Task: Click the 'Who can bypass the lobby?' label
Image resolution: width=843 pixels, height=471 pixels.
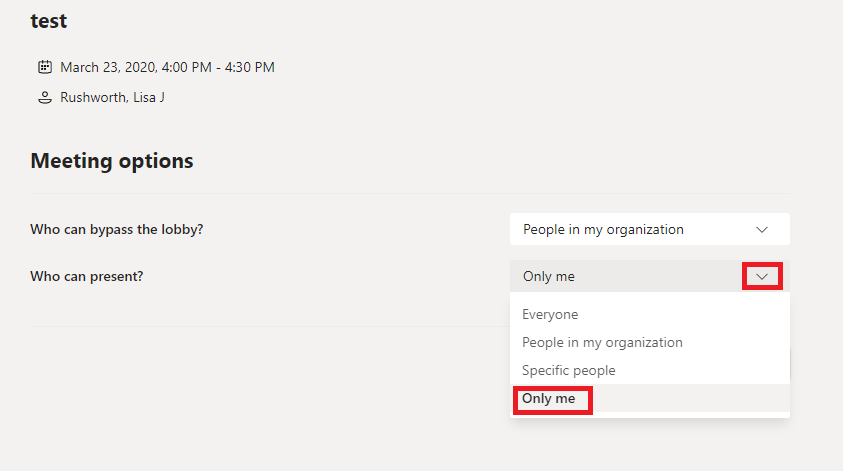Action: pos(117,230)
